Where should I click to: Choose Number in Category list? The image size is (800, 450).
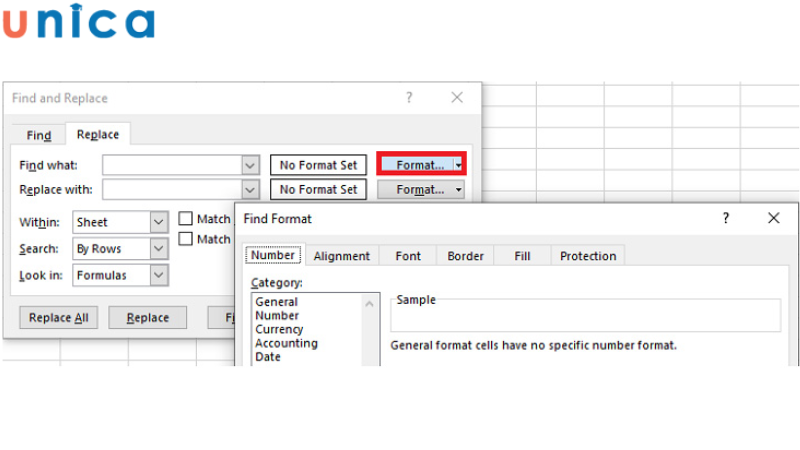click(x=277, y=315)
